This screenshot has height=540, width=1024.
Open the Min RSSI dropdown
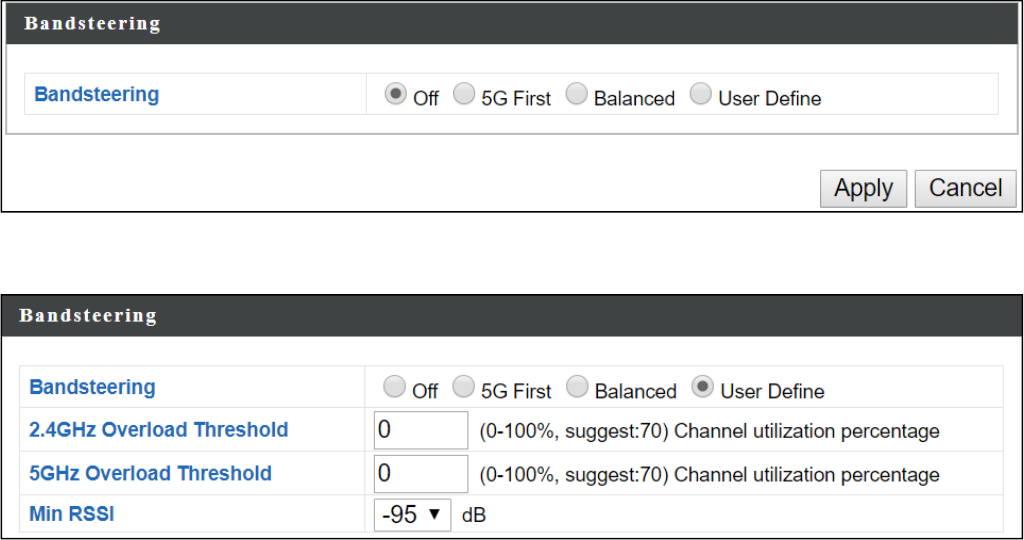click(x=412, y=516)
